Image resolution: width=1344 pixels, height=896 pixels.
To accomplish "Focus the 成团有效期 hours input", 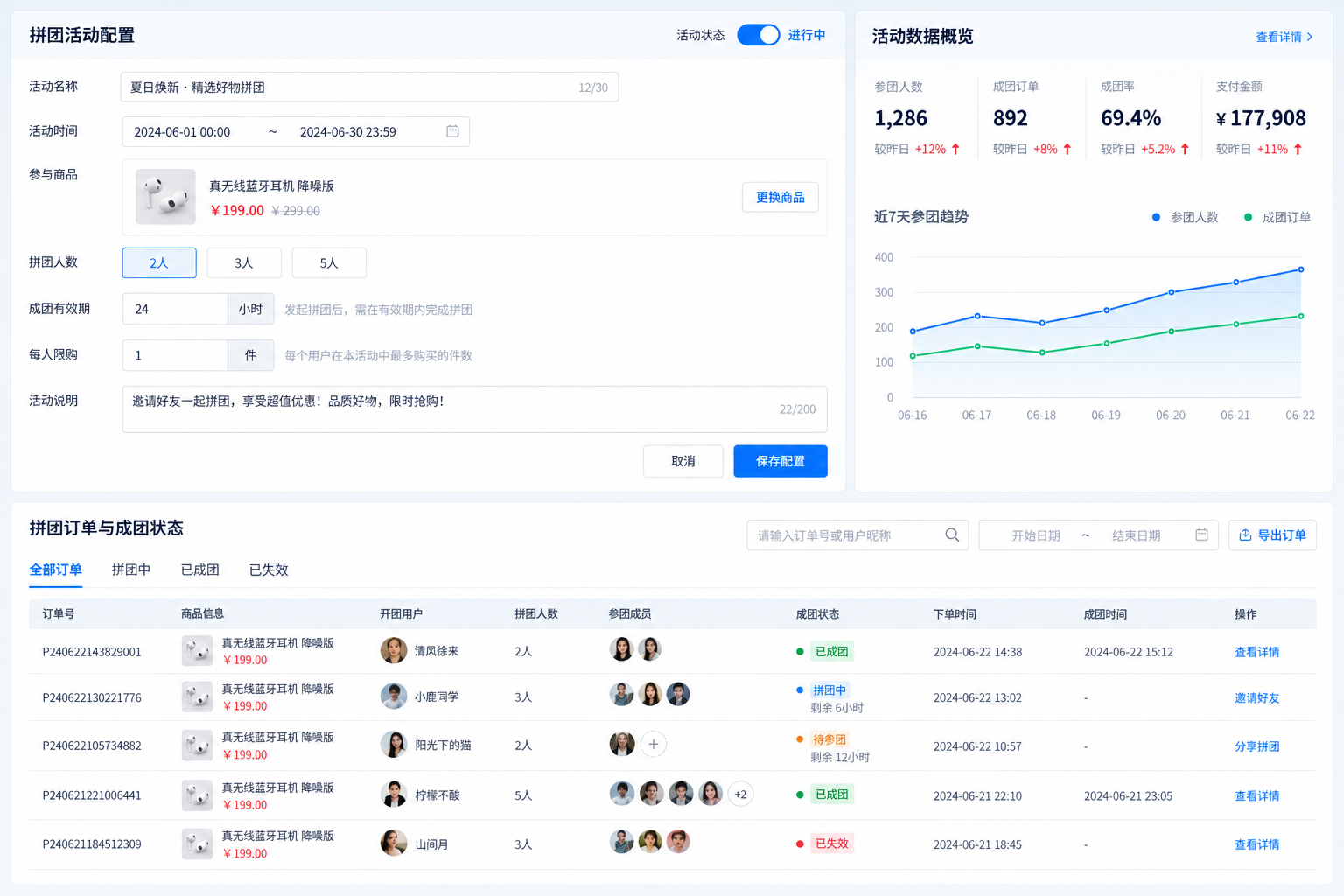I will 175,309.
